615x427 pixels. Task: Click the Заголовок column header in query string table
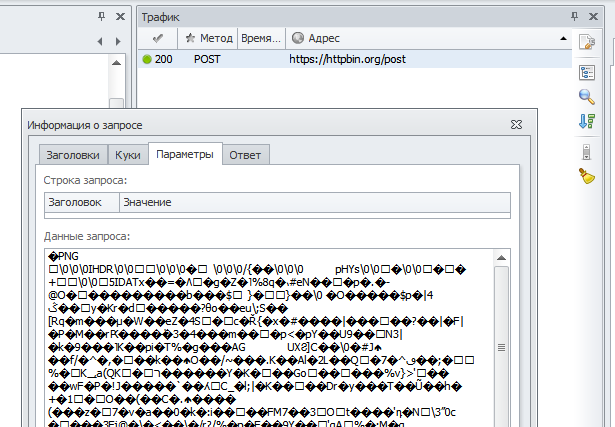pos(82,202)
